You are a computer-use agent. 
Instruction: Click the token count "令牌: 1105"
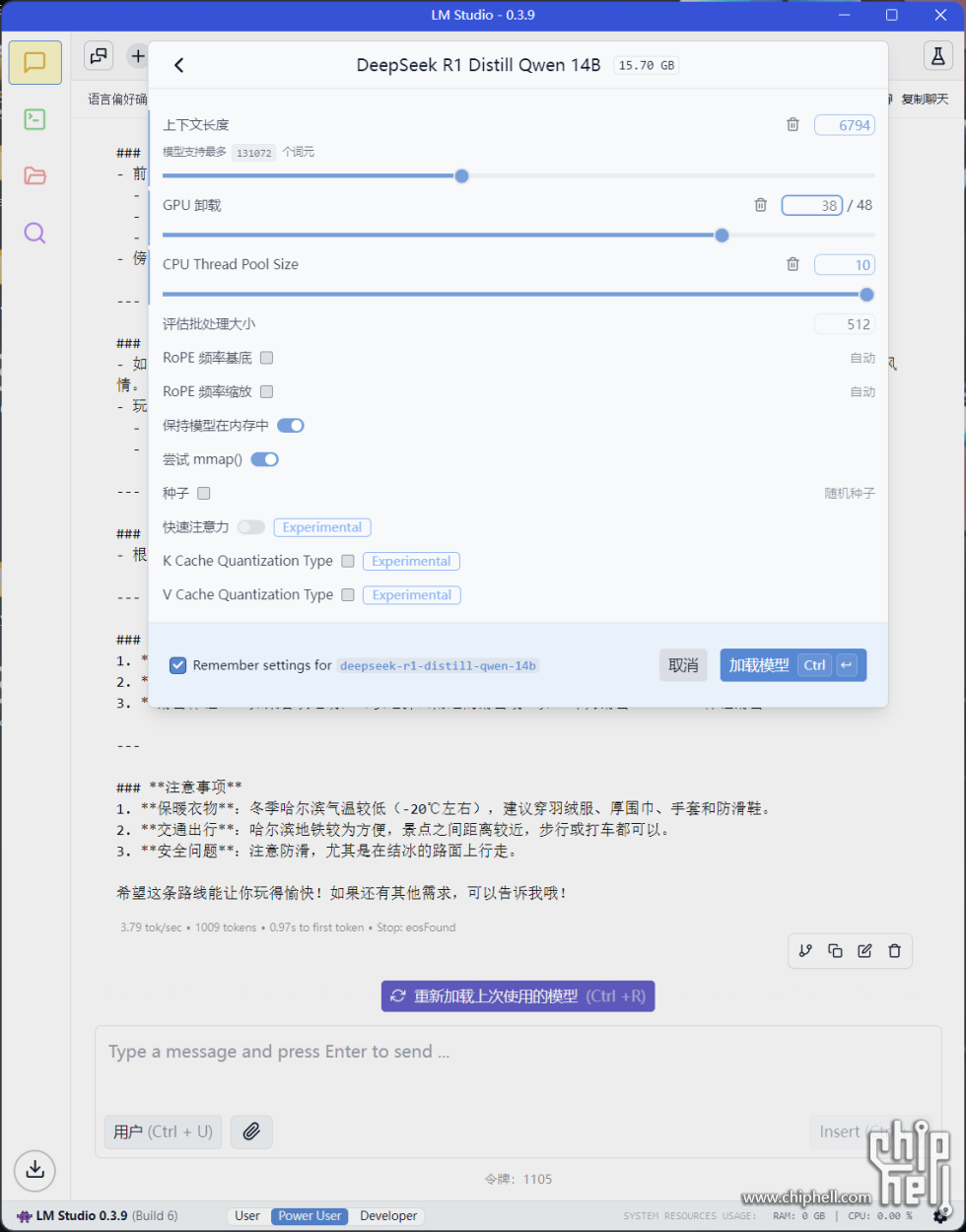pos(518,1179)
